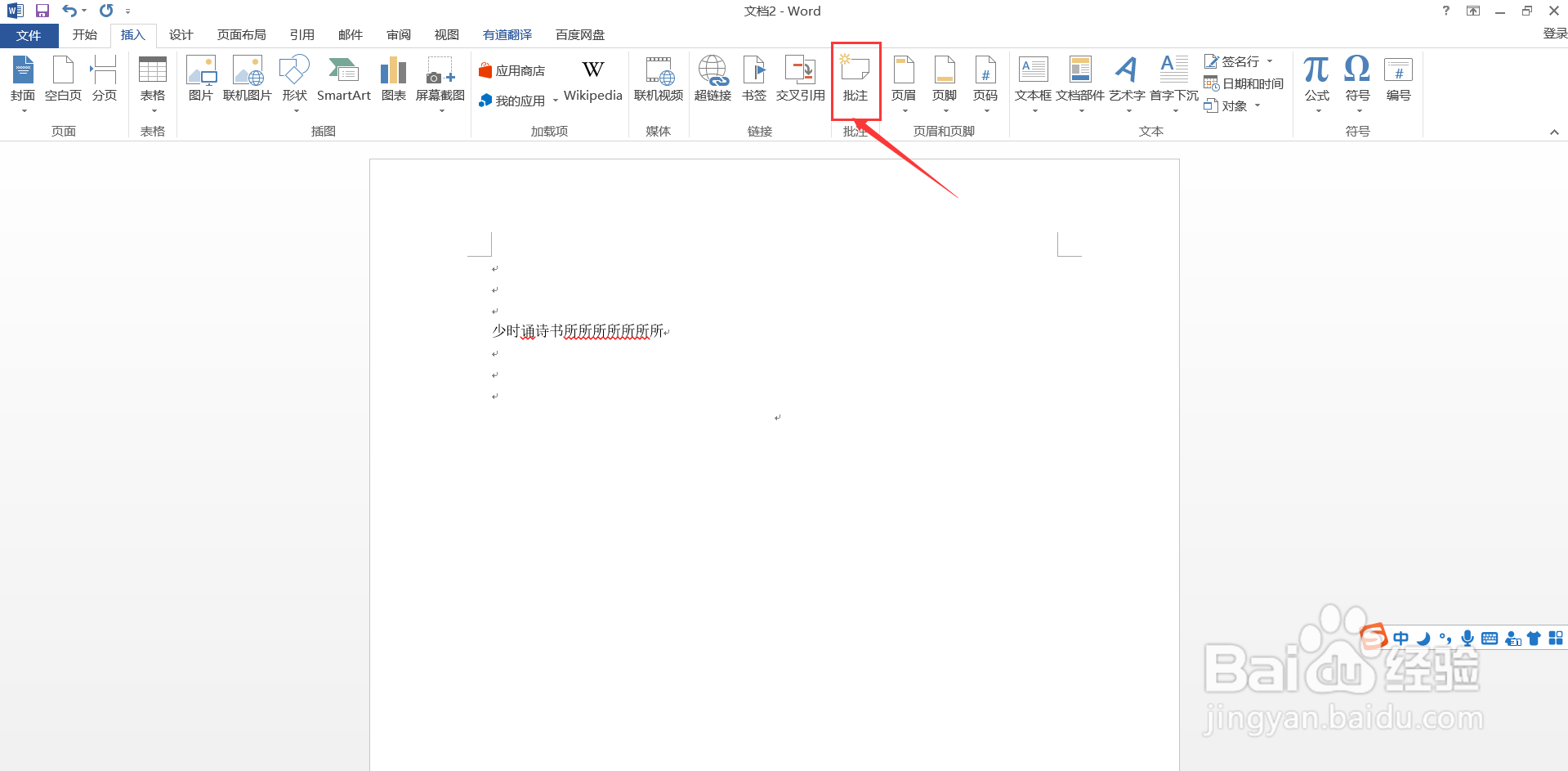Open Sogou IME soft keyboard
The width and height of the screenshot is (1568, 771).
(1490, 639)
